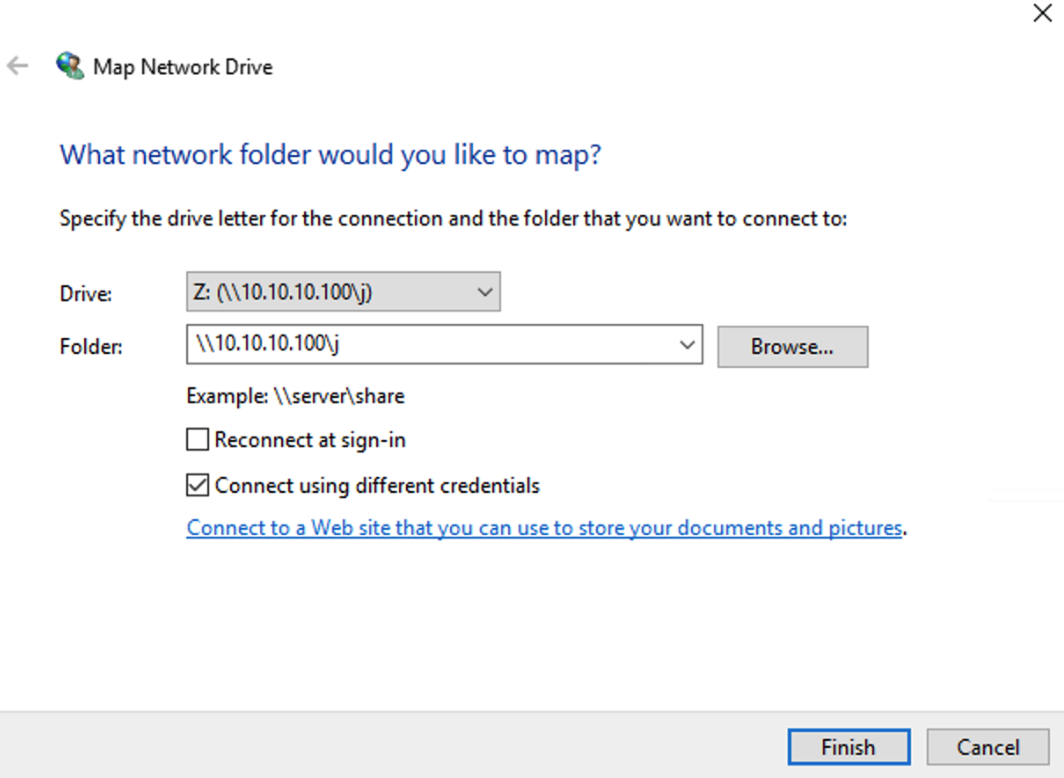Image resolution: width=1064 pixels, height=778 pixels.
Task: Click the Map Network Drive globe icon
Action: [70, 66]
